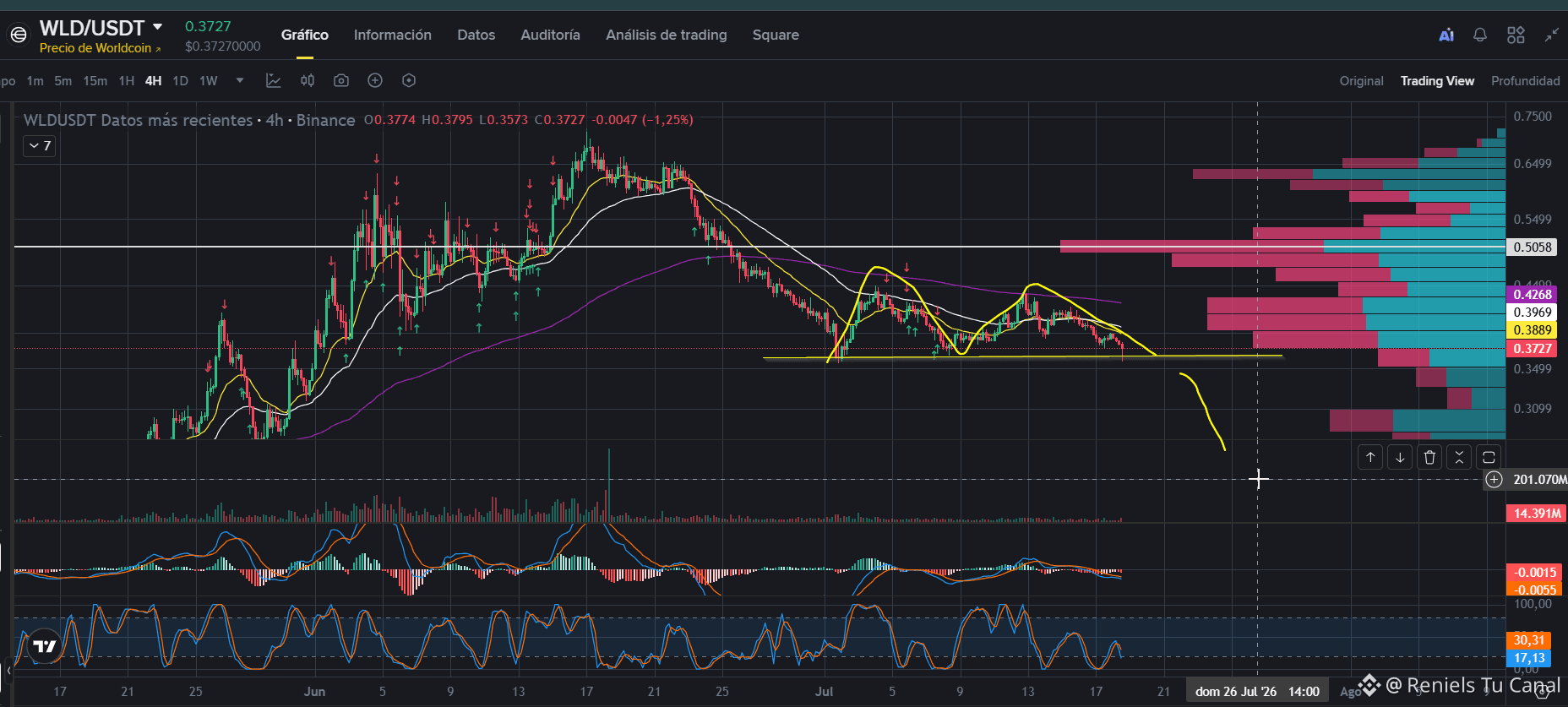The width and height of the screenshot is (1568, 707).
Task: Click the 0.5058 horizontal line price label
Action: pyautogui.click(x=1532, y=247)
